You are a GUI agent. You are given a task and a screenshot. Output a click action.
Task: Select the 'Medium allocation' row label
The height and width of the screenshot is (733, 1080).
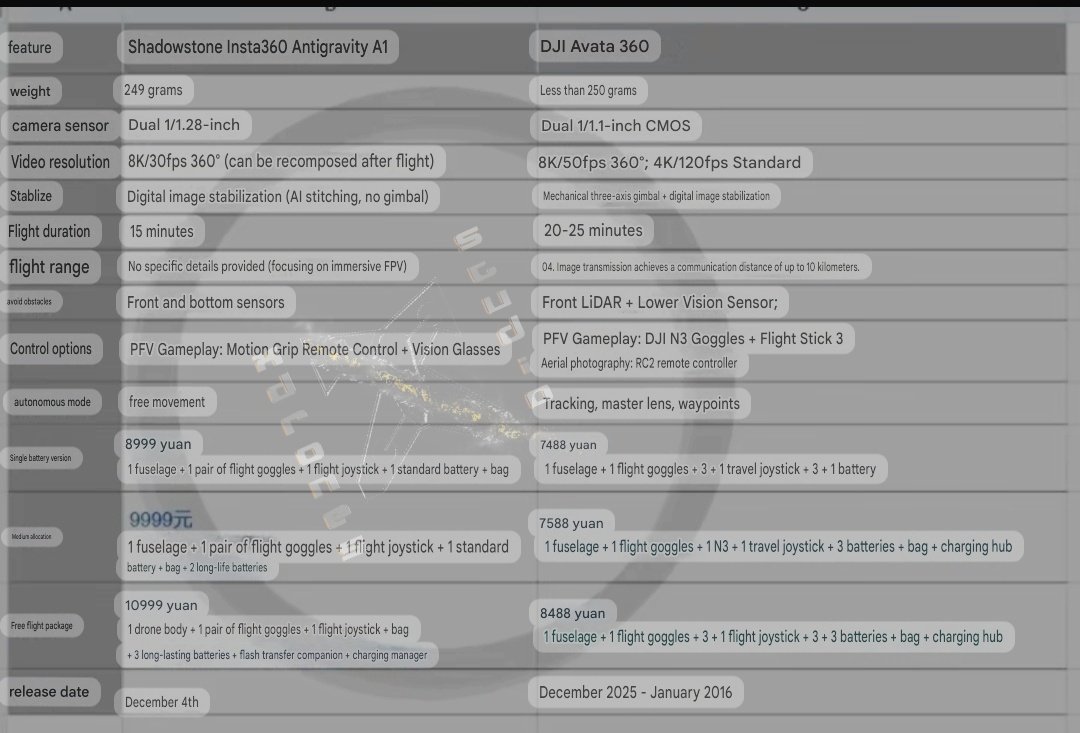coord(31,536)
